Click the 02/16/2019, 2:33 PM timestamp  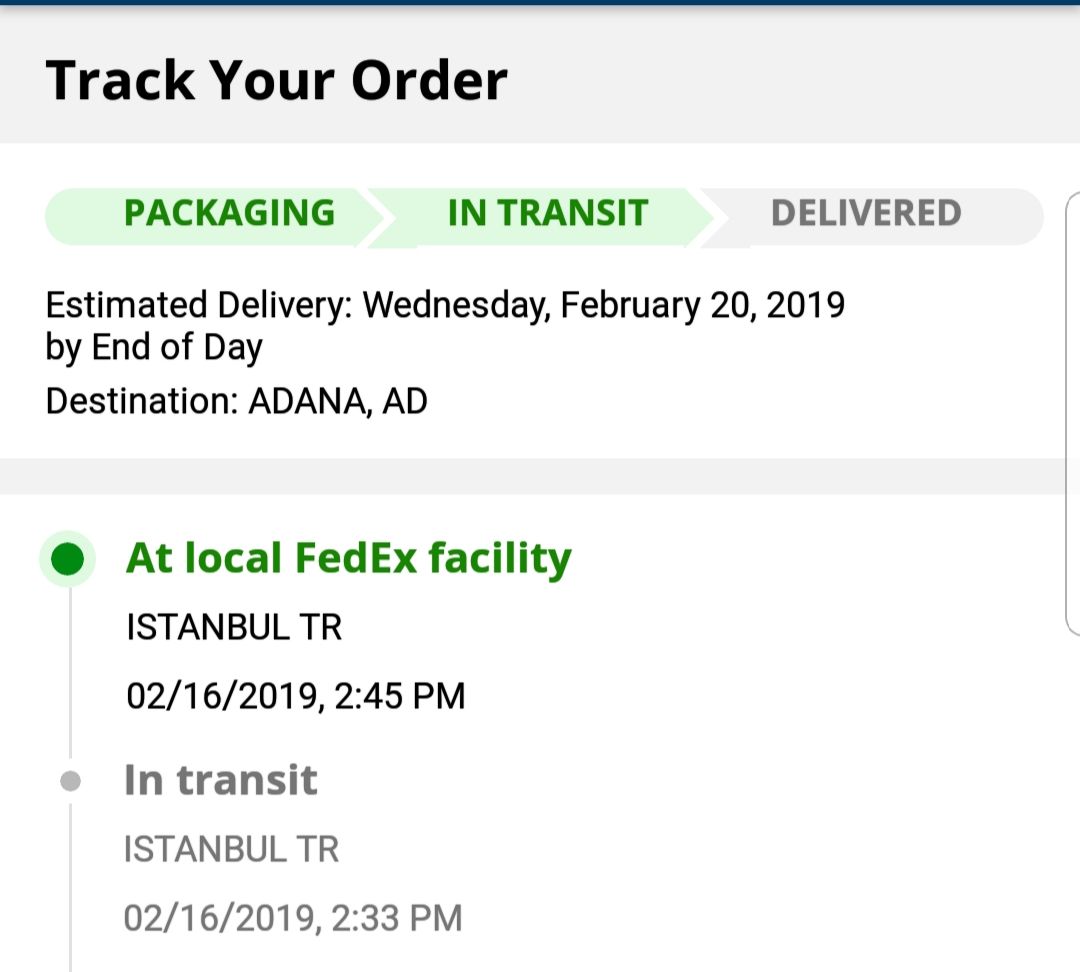[x=293, y=918]
